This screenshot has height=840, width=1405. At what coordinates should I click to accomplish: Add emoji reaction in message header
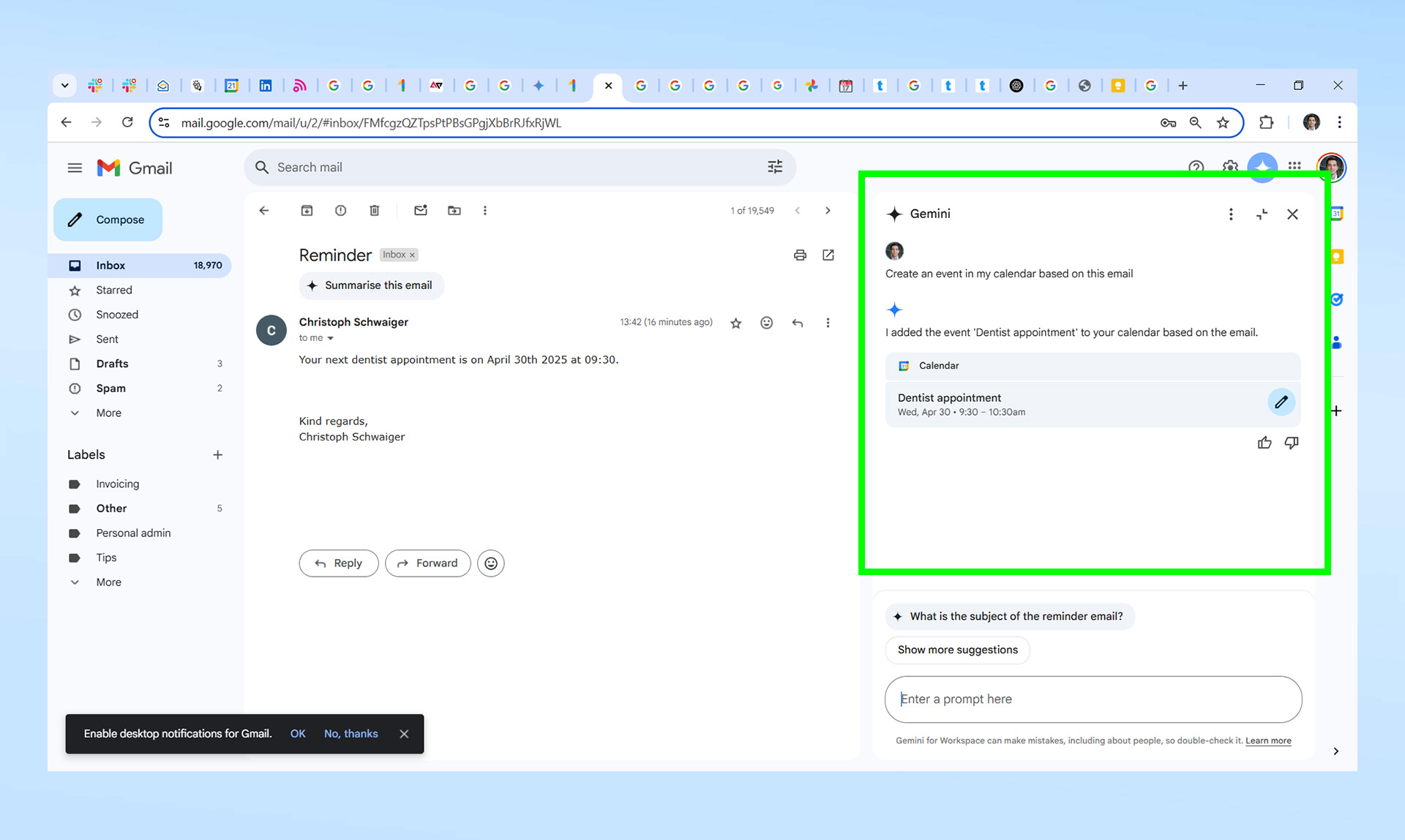point(766,323)
